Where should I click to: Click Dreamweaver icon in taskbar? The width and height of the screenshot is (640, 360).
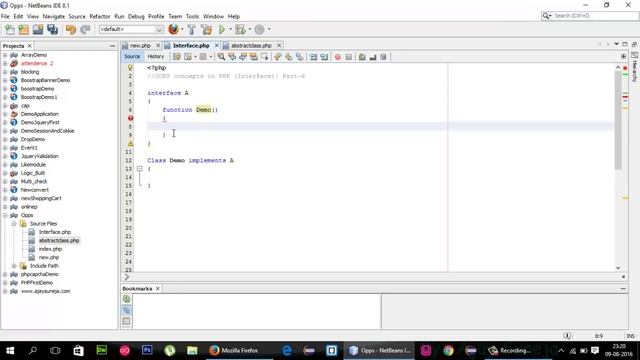(101, 350)
